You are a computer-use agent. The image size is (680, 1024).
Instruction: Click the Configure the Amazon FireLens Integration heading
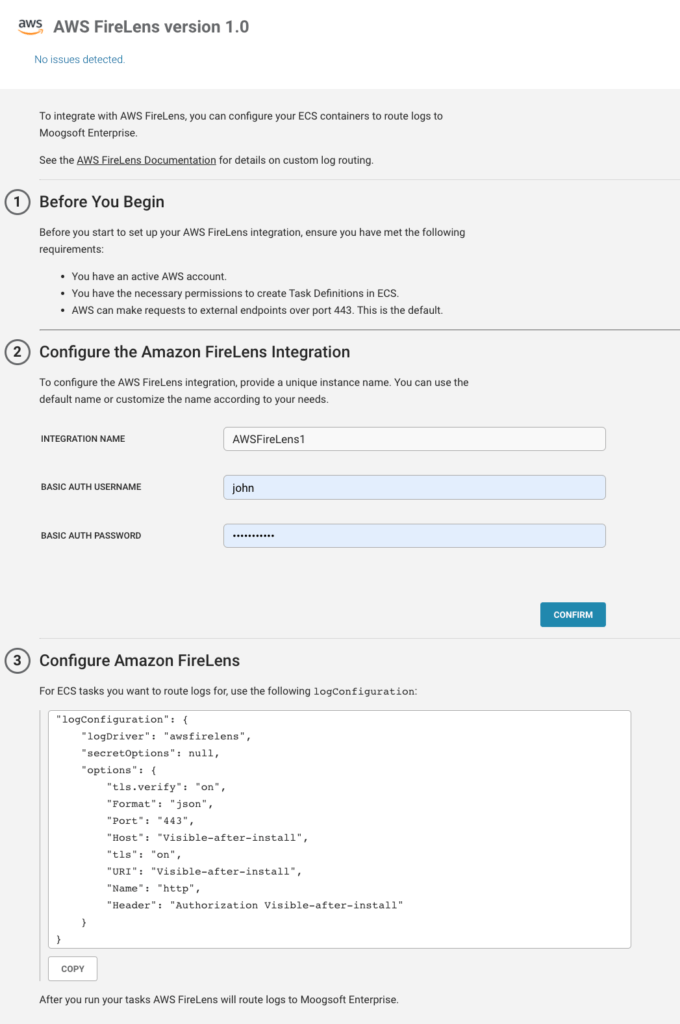pos(205,352)
